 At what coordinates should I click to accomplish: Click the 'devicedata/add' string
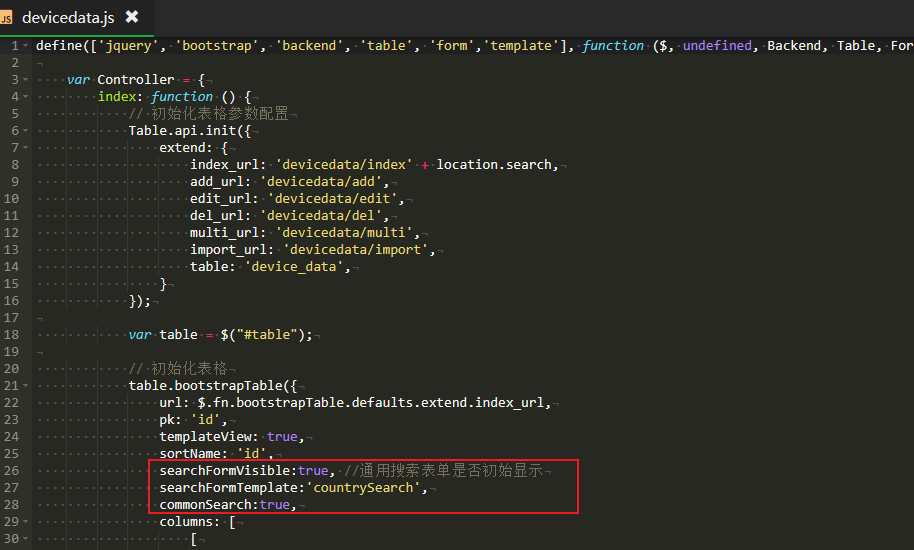pos(321,182)
